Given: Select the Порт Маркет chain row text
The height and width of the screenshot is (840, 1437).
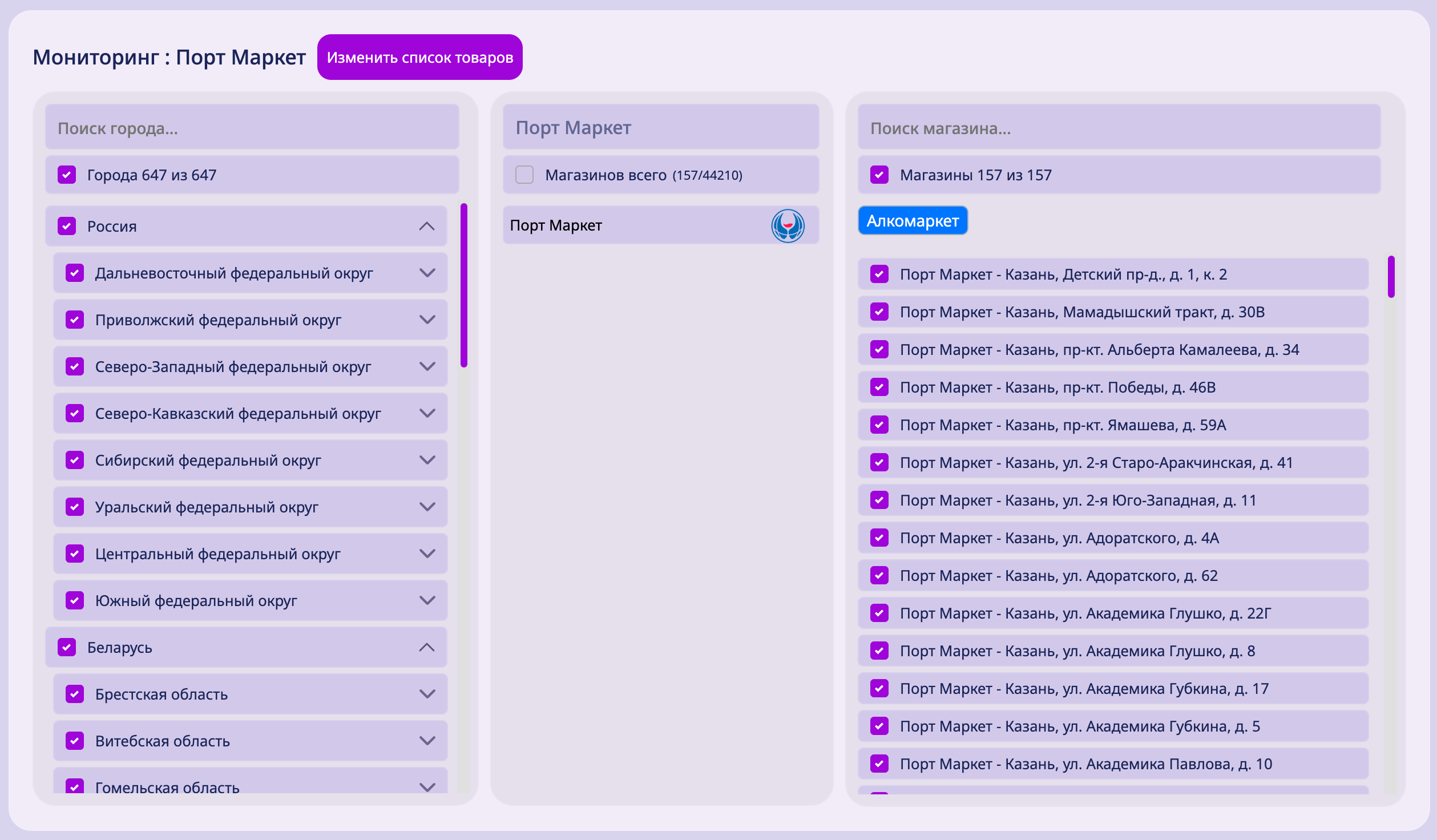Looking at the screenshot, I should click(556, 225).
